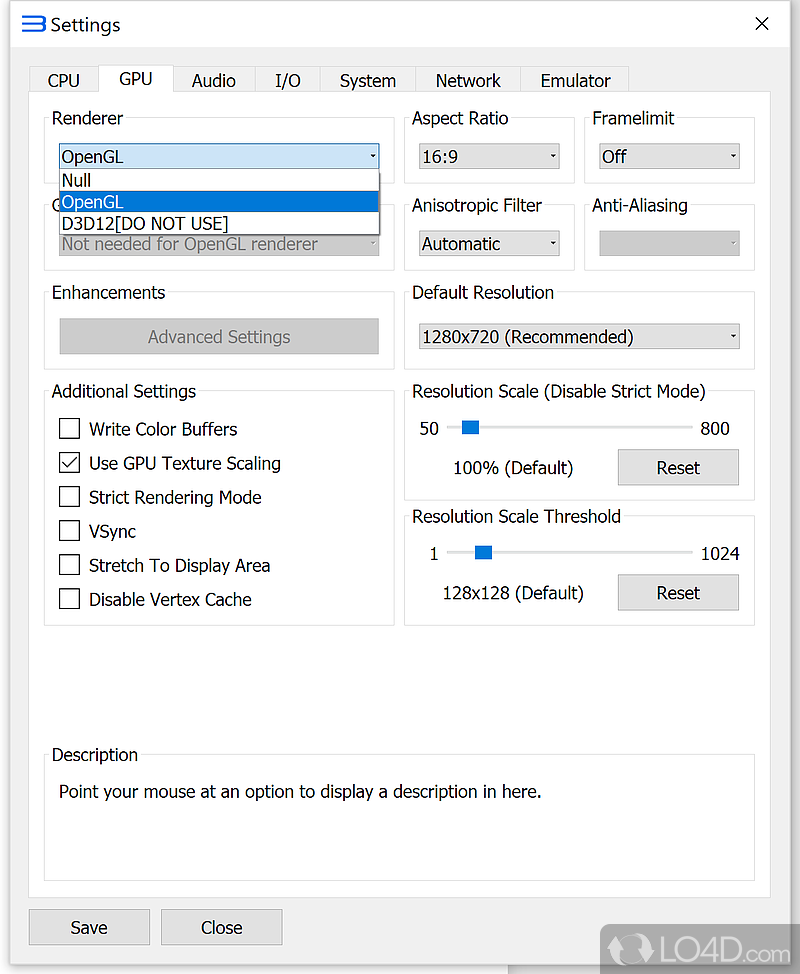Uncheck Use GPU Texture Scaling
800x974 pixels.
tap(69, 463)
